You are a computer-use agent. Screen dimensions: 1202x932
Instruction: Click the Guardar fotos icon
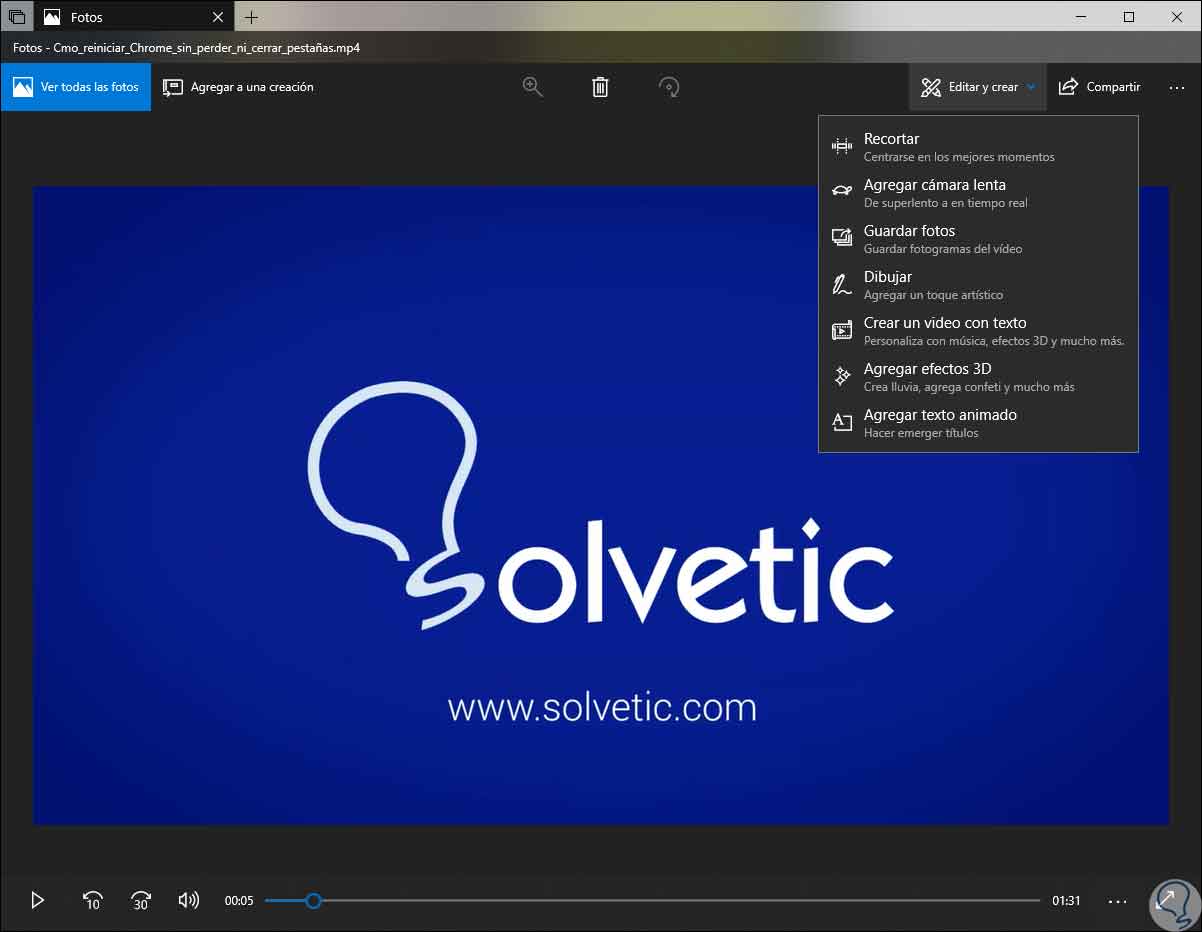(x=842, y=239)
